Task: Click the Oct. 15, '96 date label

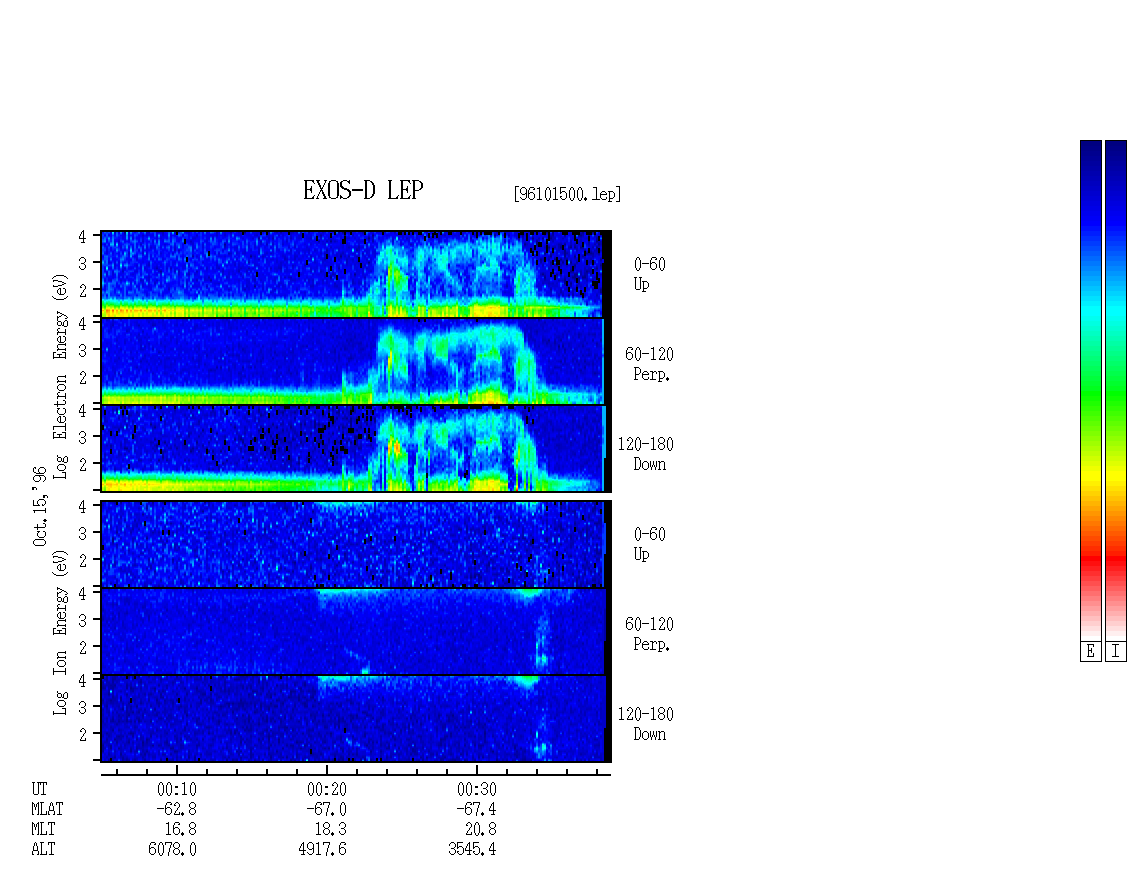Action: pos(40,506)
